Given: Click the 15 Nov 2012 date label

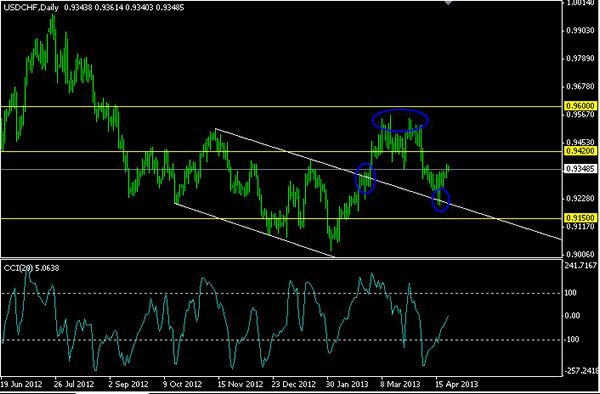Looking at the screenshot, I should pyautogui.click(x=240, y=384).
